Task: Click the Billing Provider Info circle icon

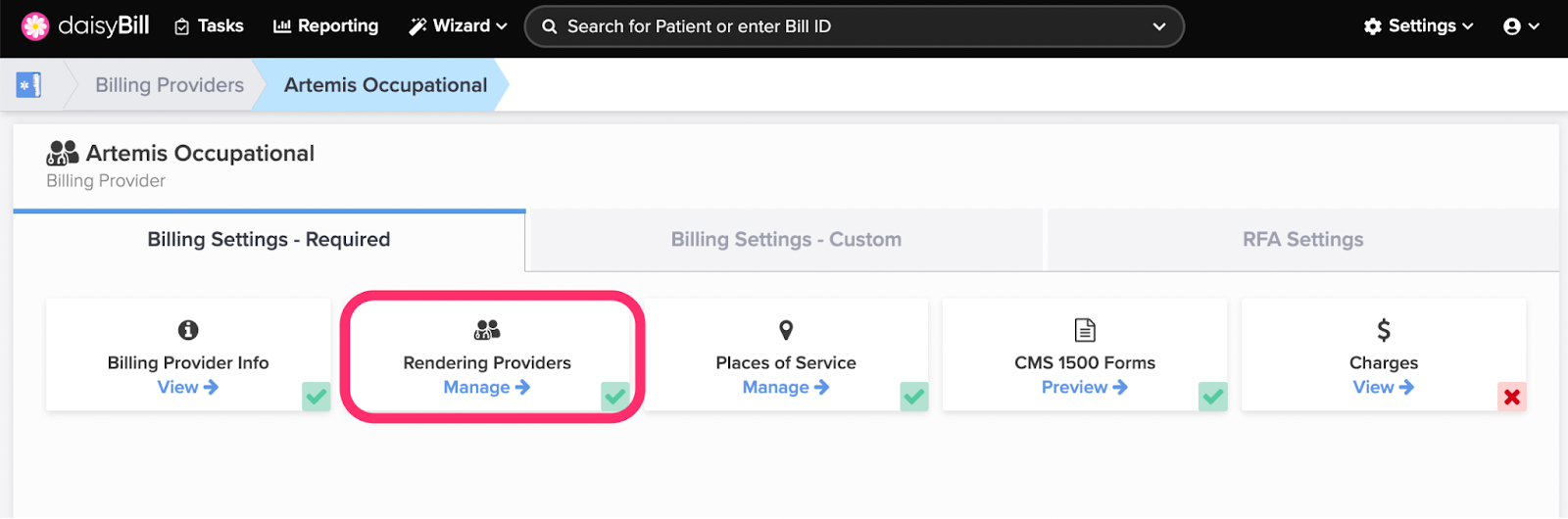Action: (x=188, y=330)
